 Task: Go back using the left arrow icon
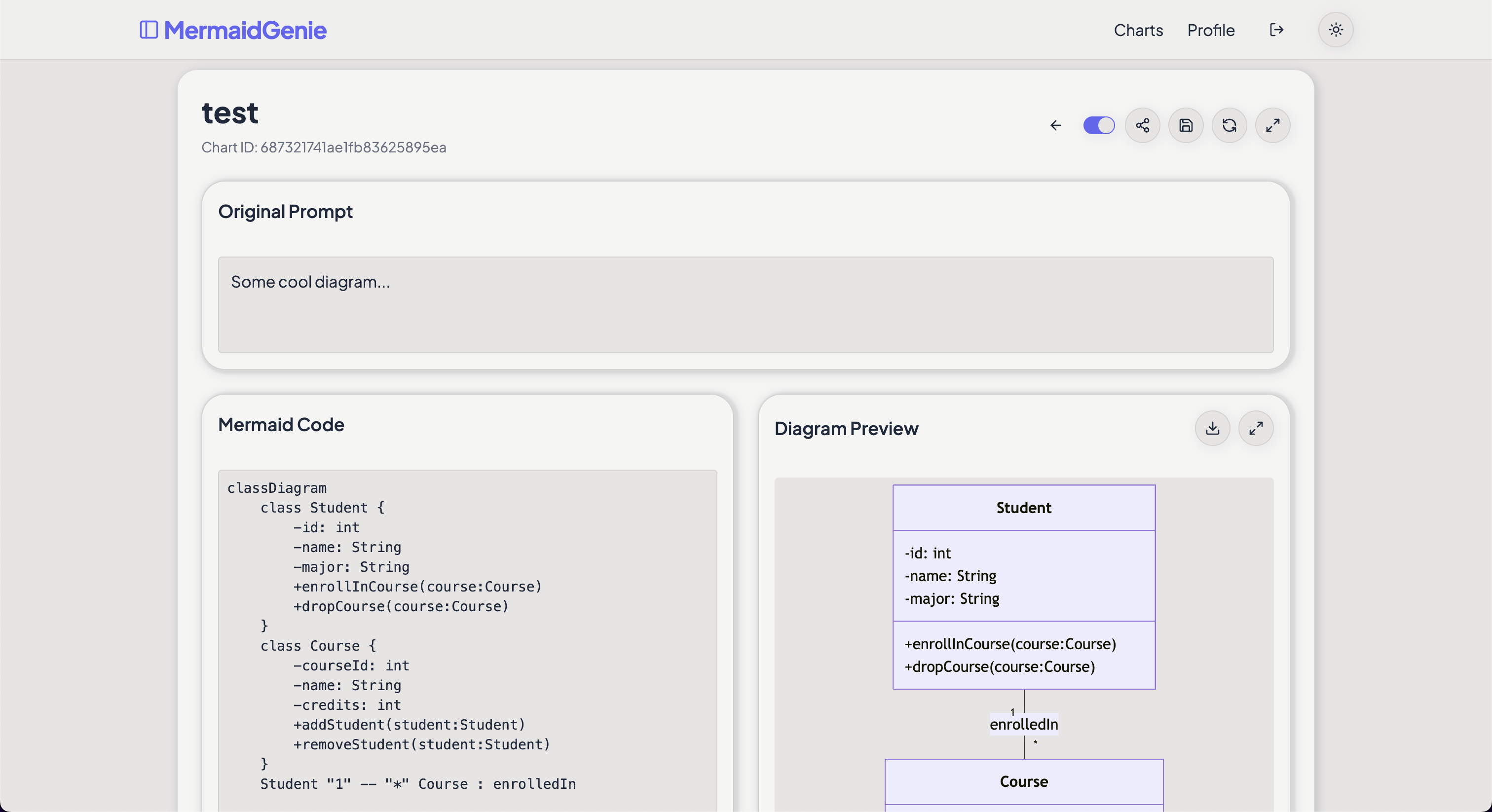[x=1055, y=125]
